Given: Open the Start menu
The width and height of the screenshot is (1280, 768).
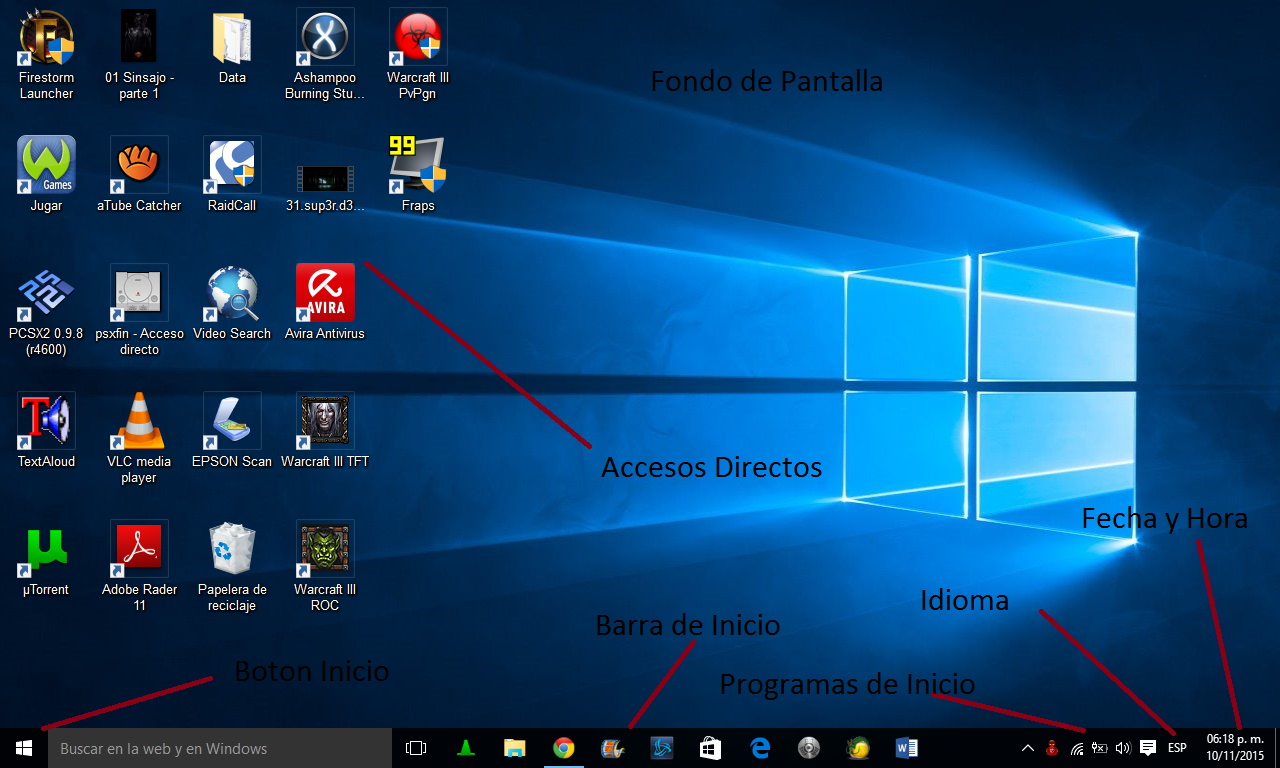Looking at the screenshot, I should click(x=21, y=748).
